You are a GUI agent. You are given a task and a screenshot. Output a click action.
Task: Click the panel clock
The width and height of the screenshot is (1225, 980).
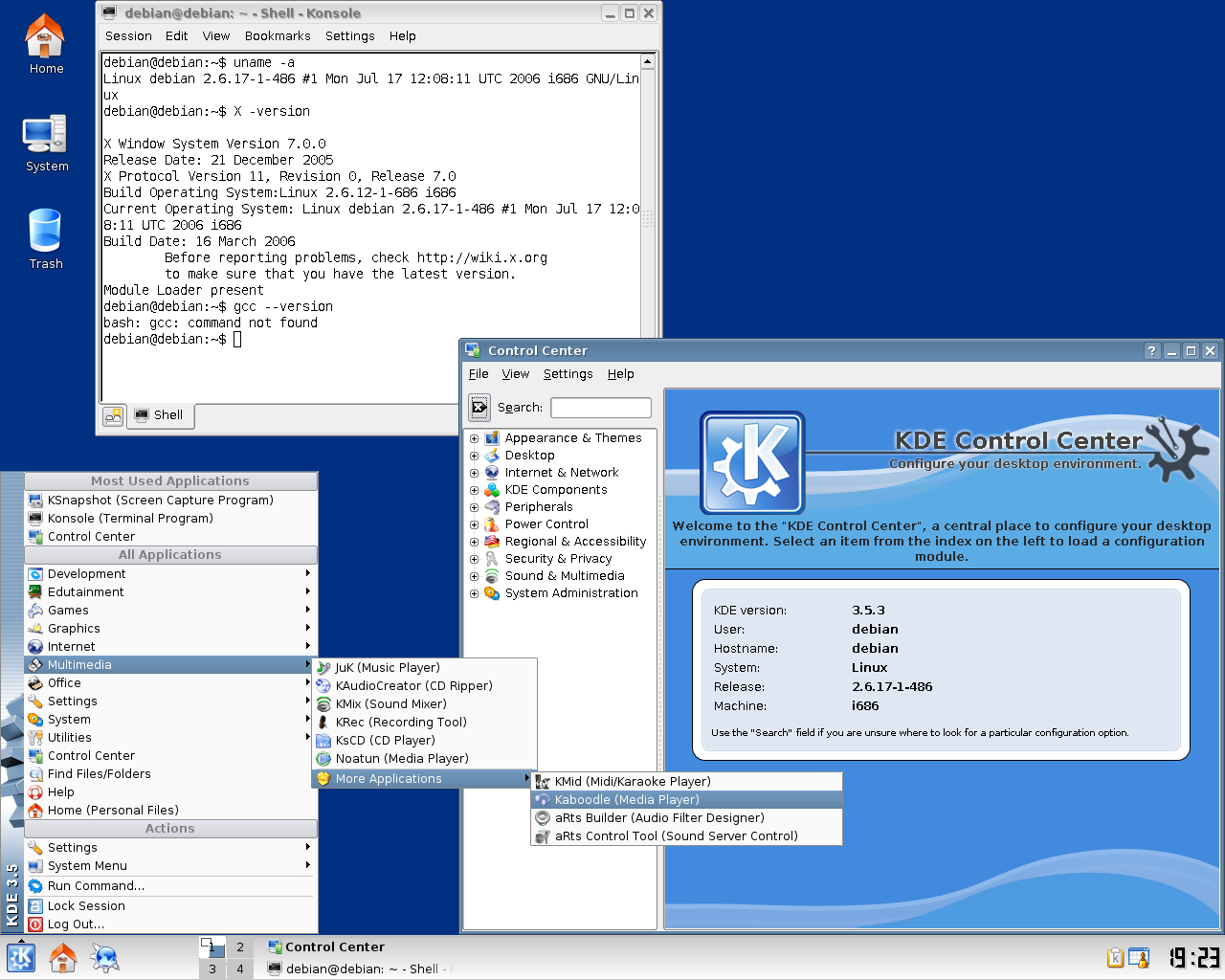[x=1194, y=957]
